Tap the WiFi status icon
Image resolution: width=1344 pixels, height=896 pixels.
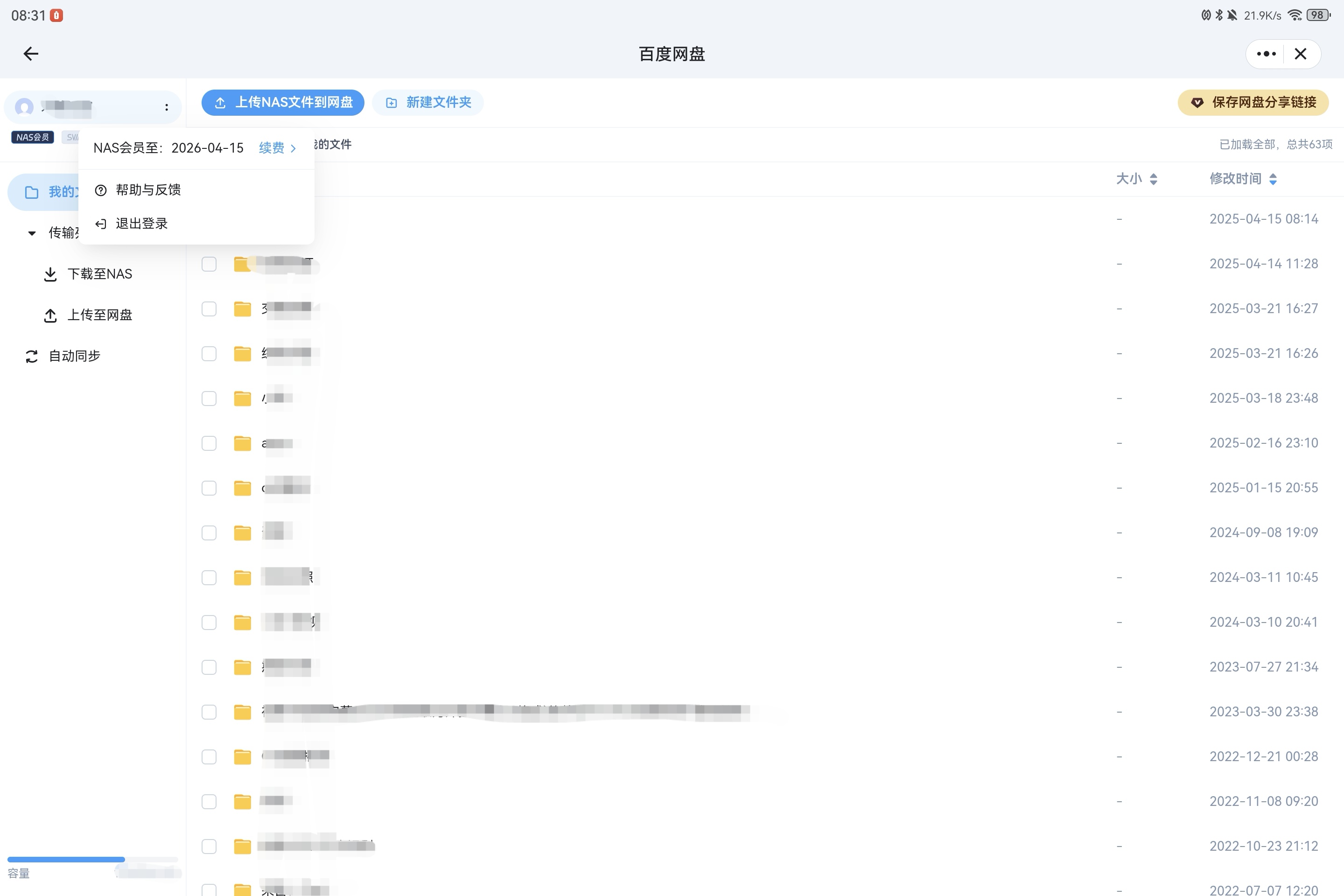(1295, 15)
